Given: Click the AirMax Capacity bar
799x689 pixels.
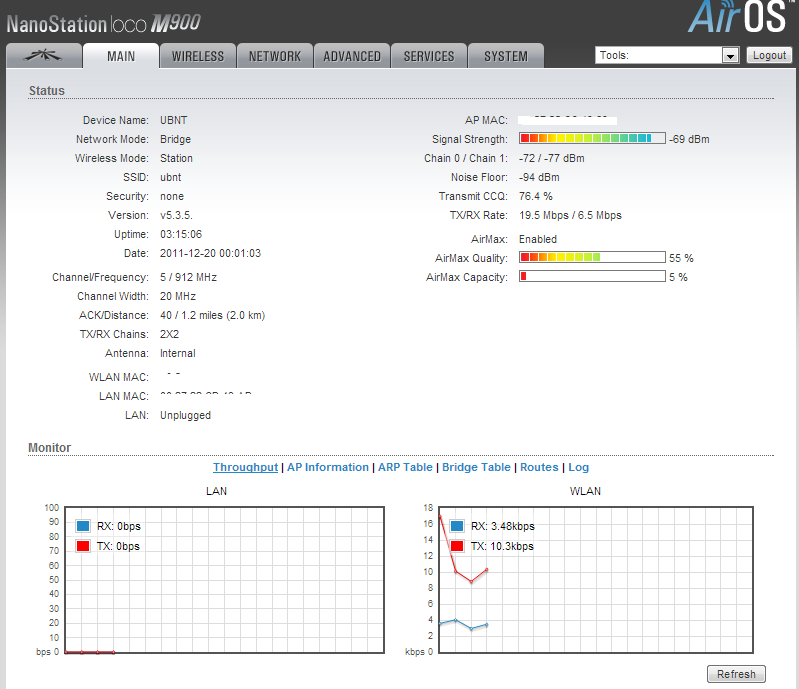Looking at the screenshot, I should click(592, 276).
